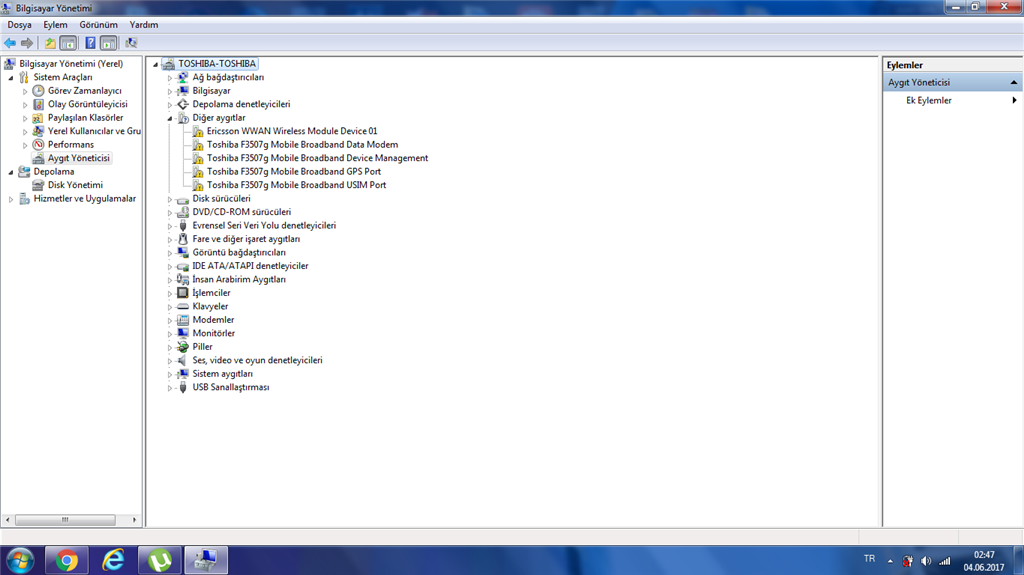Collapse the TOSHIBA-TOSHIBA root node
1024x575 pixels.
click(x=155, y=64)
